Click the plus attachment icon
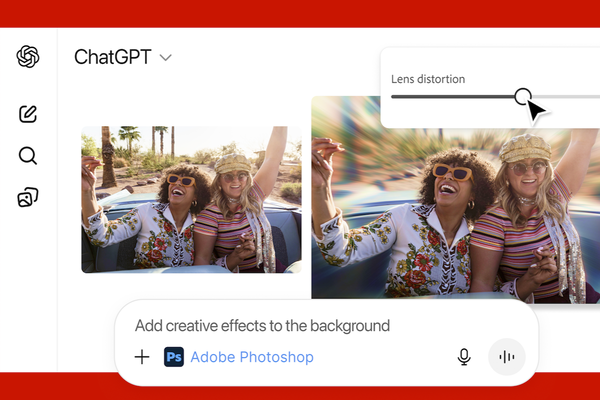Image resolution: width=600 pixels, height=400 pixels. point(142,357)
